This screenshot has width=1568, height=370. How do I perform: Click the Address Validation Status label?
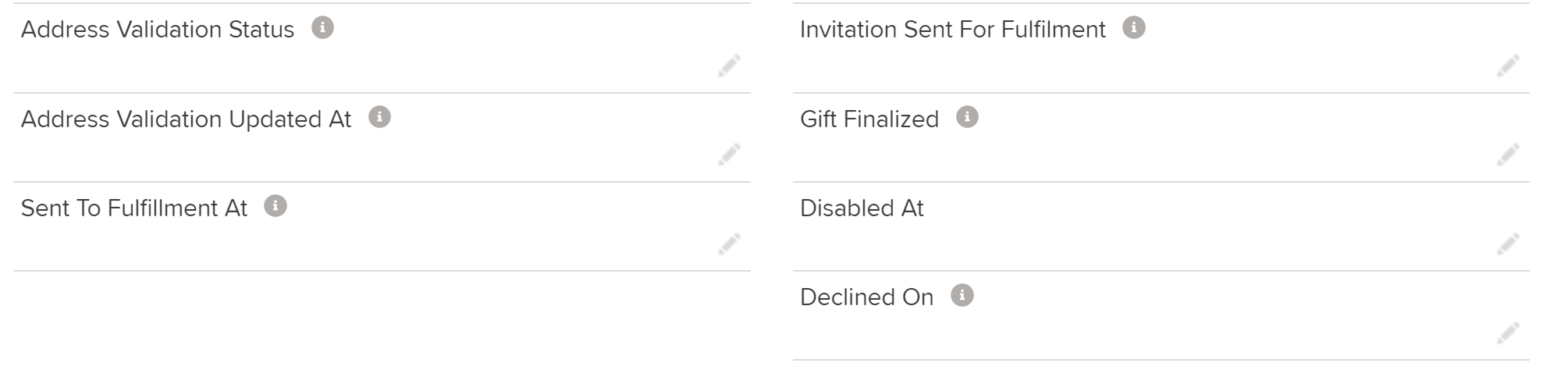click(x=158, y=30)
